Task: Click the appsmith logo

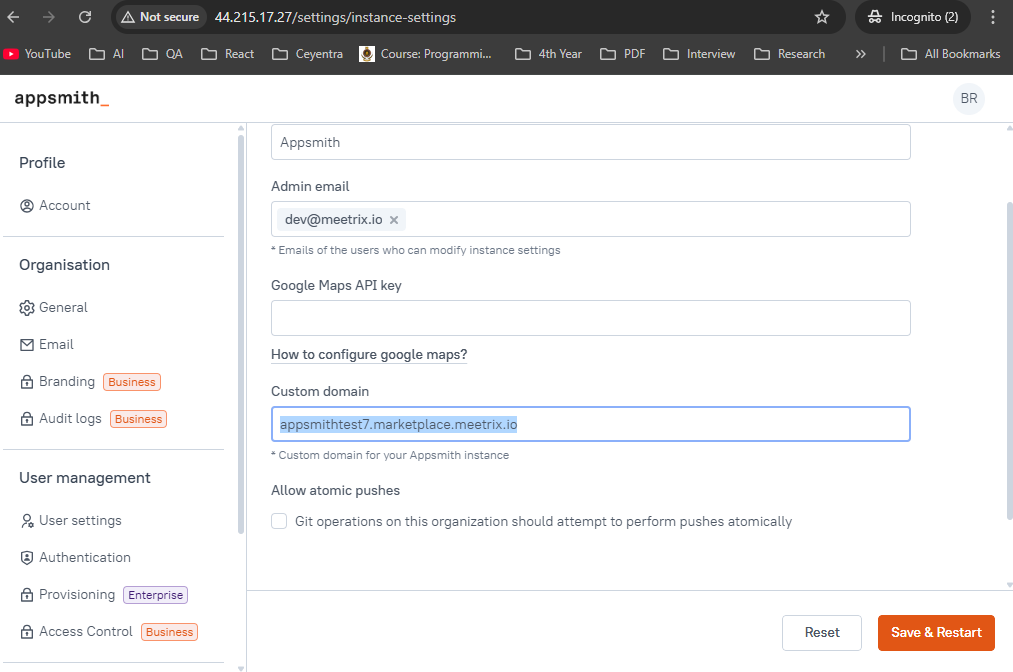Action: tap(61, 98)
